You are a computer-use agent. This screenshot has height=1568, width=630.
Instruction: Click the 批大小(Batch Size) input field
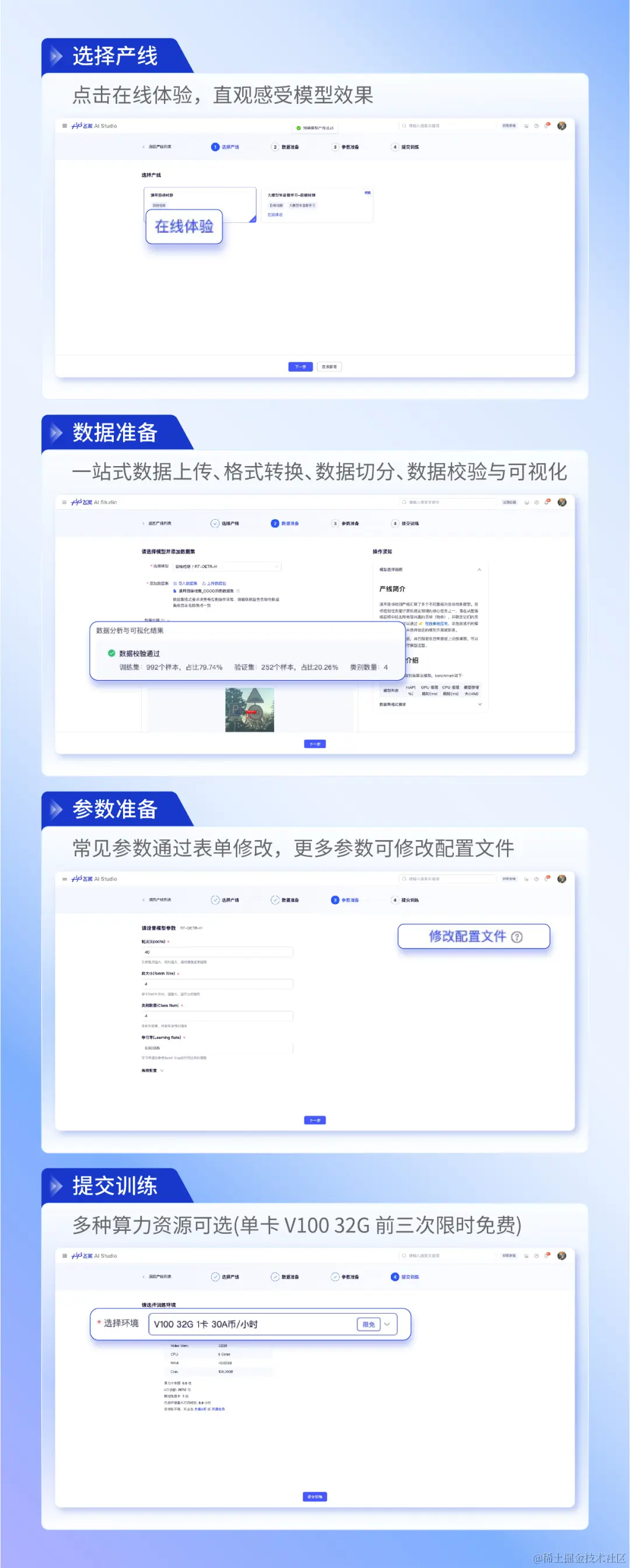pyautogui.click(x=218, y=984)
